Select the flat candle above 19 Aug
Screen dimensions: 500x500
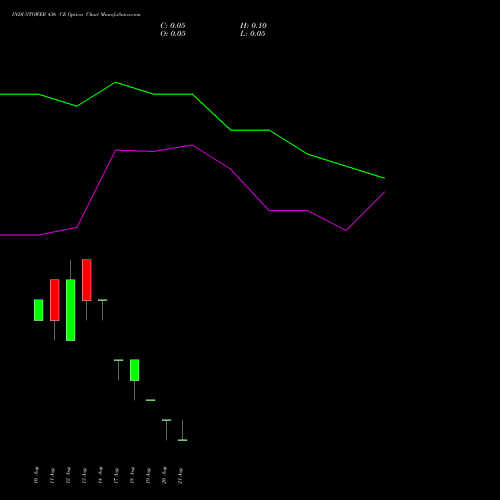pyautogui.click(x=151, y=400)
